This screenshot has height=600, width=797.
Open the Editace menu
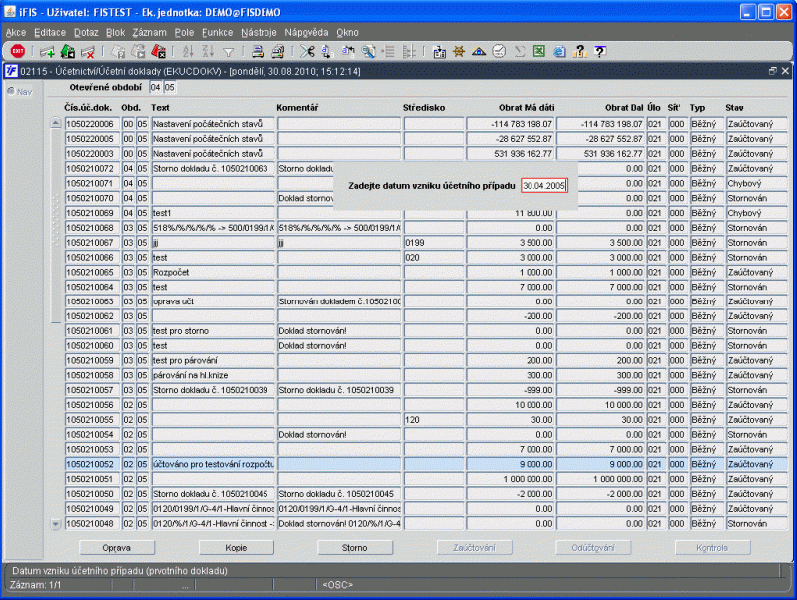(50, 33)
